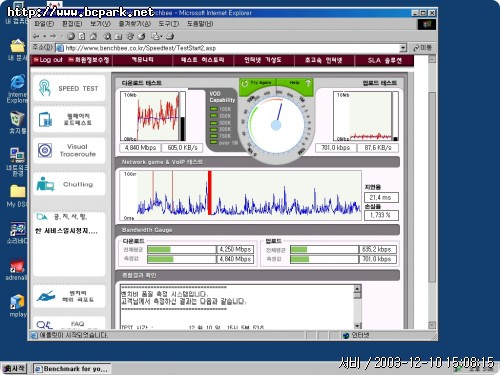Click the Forward arrow in the toolbar
The width and height of the screenshot is (500, 375).
pos(53,36)
